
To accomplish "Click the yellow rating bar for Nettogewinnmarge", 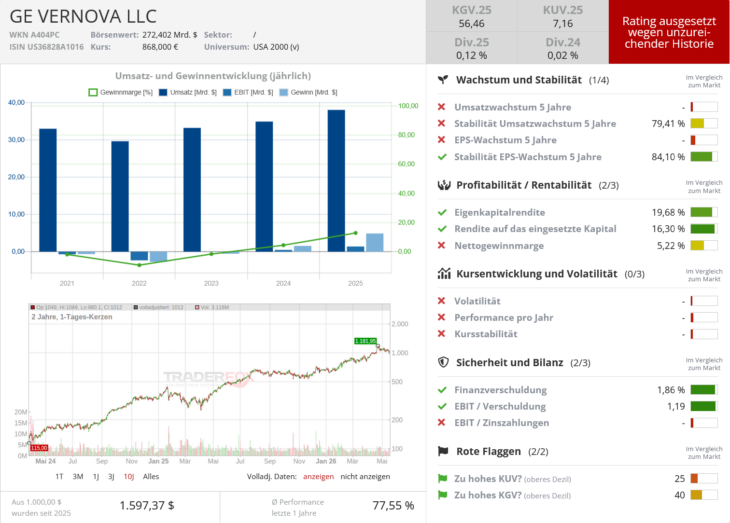I will coord(703,245).
